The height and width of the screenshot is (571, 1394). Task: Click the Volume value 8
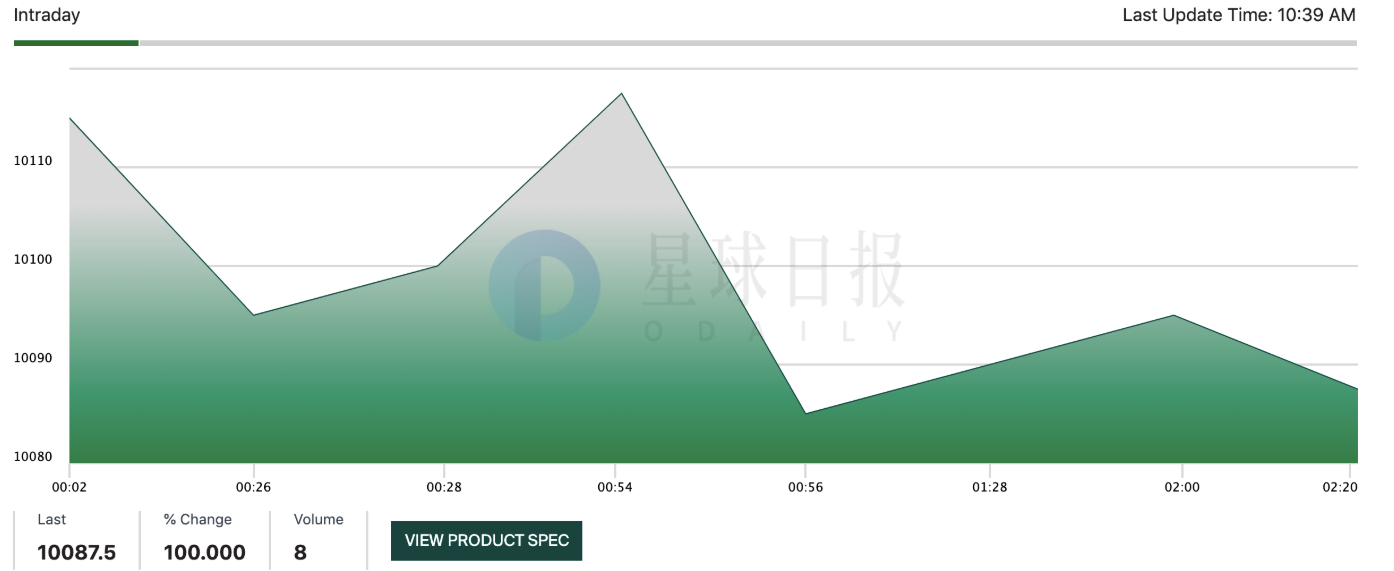click(300, 552)
